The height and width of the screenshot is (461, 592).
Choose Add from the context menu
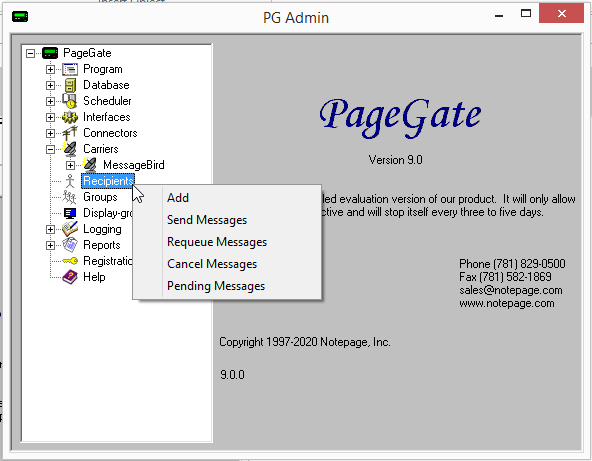(x=227, y=198)
